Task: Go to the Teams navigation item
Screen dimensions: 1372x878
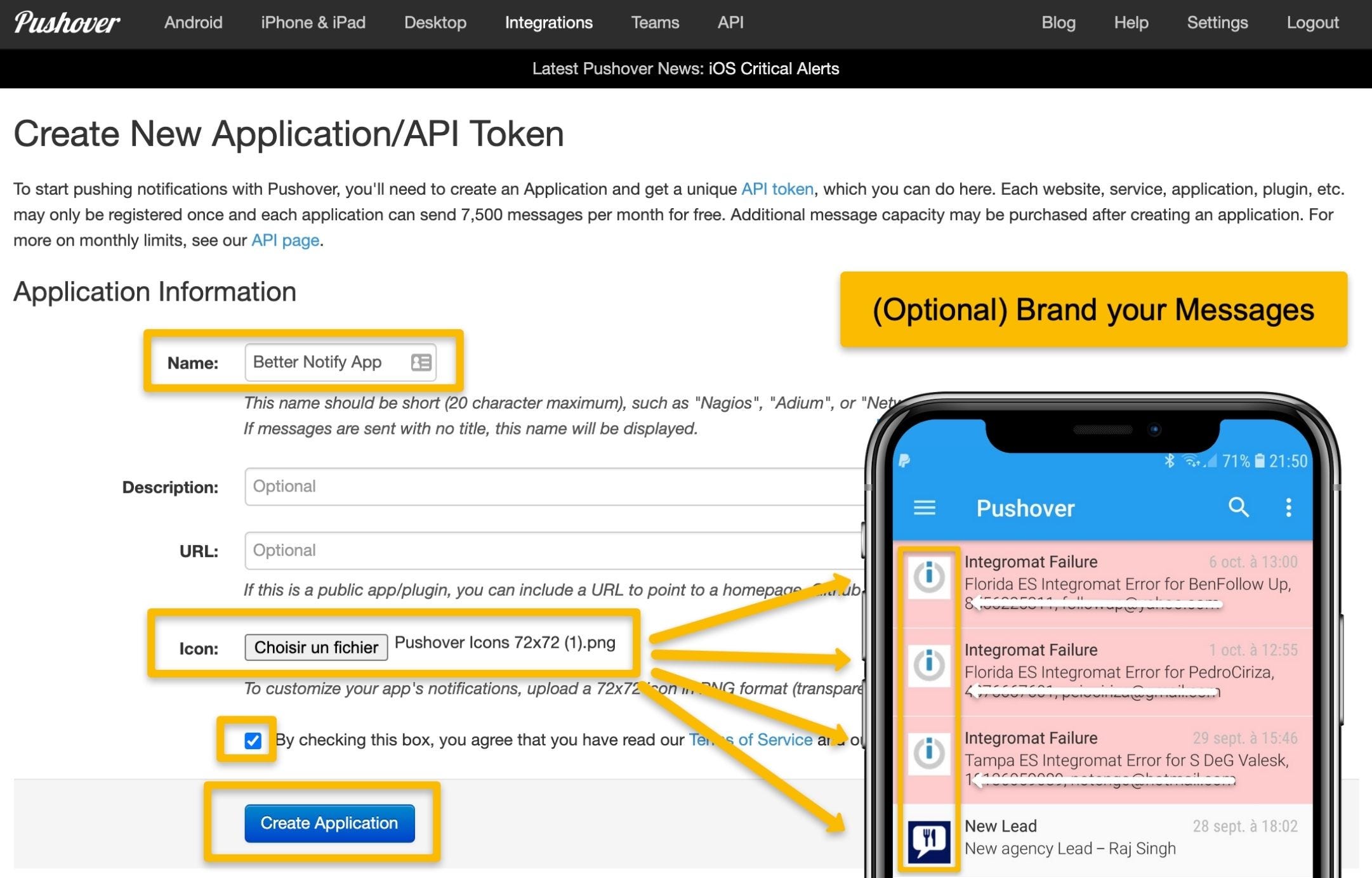Action: (x=655, y=23)
